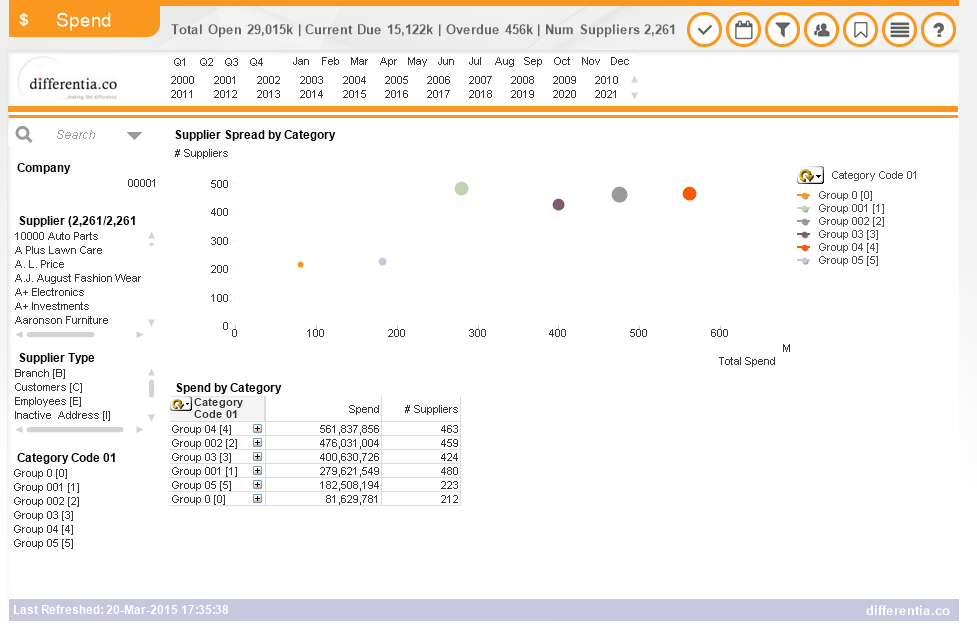The height and width of the screenshot is (632, 977).
Task: Select Group 03 [3] in Category Code 01 list
Action: [44, 515]
